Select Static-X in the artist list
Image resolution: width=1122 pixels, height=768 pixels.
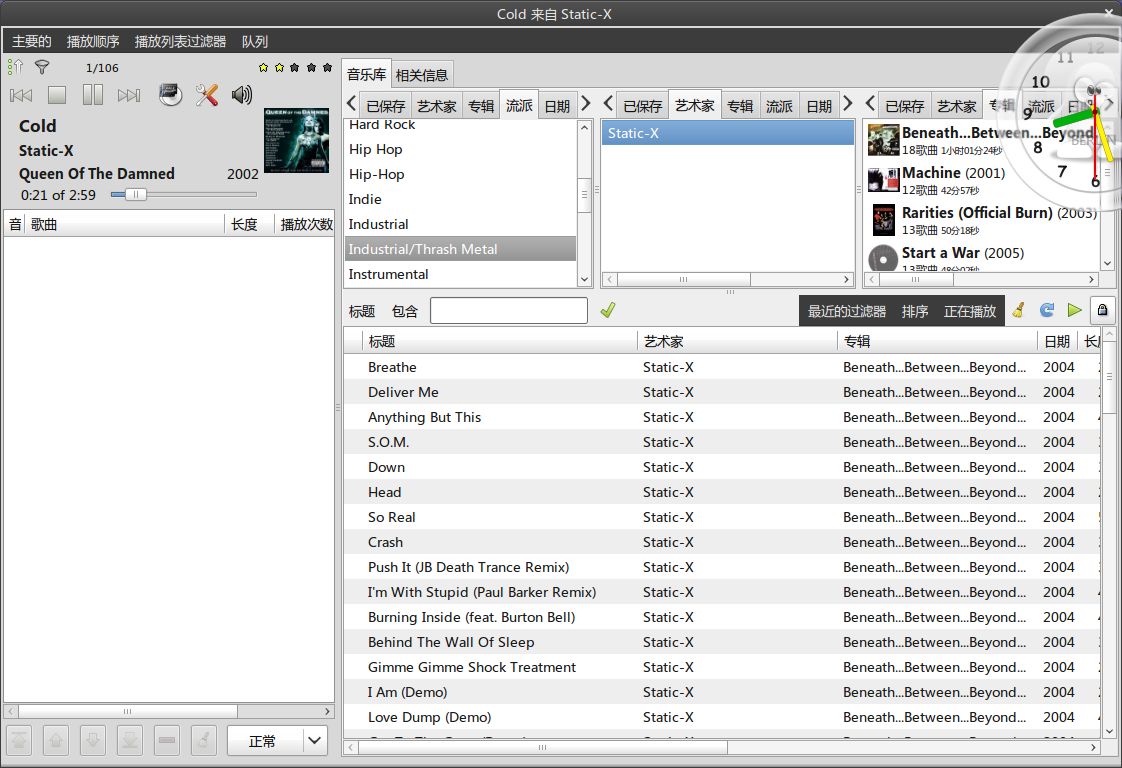[728, 133]
